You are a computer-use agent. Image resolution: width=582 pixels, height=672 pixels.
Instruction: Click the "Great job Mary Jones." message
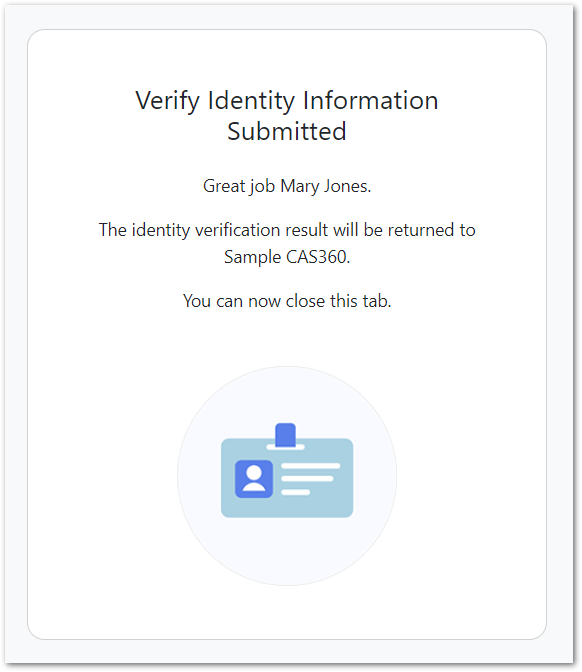(287, 186)
